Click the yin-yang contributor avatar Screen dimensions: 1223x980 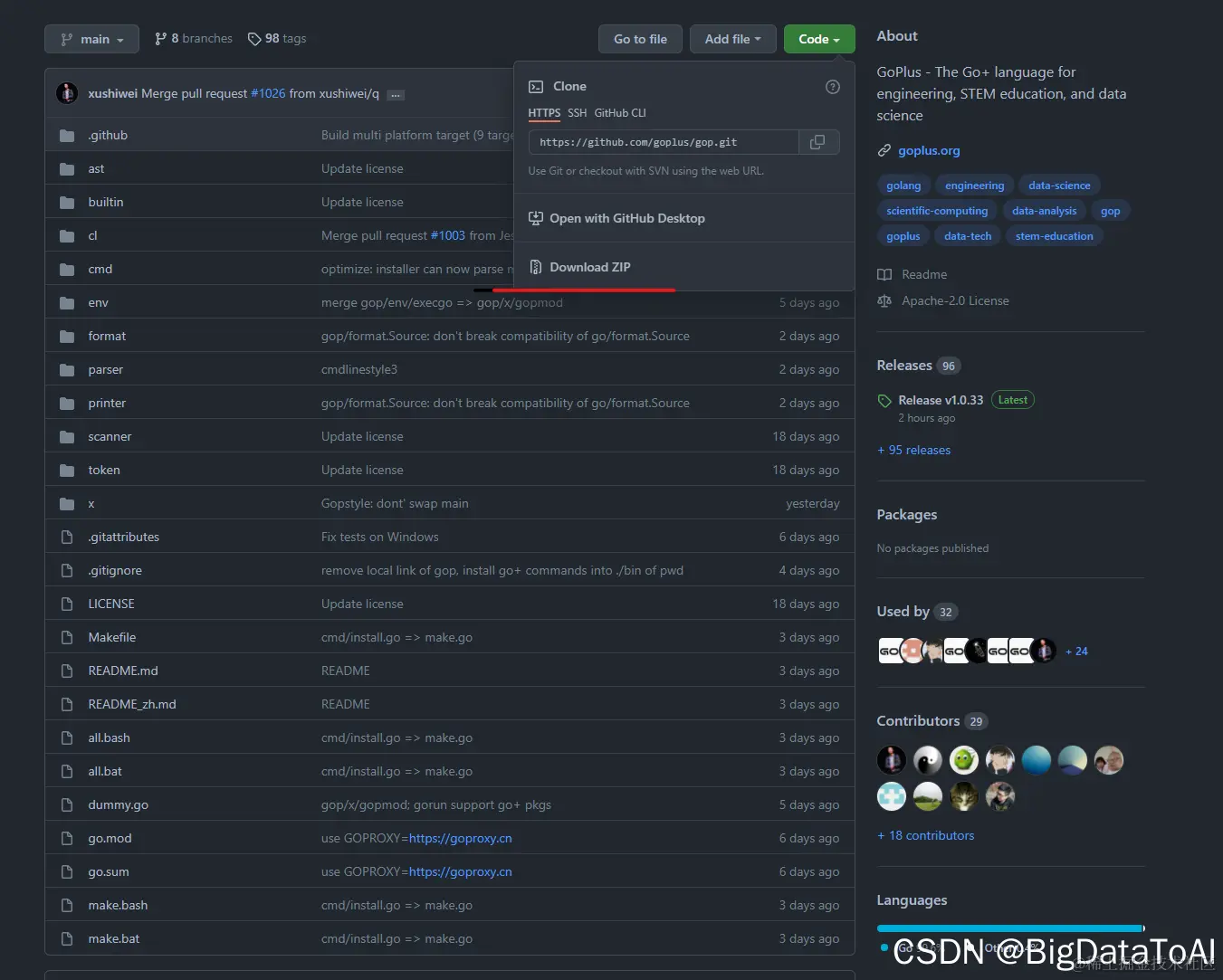click(928, 760)
